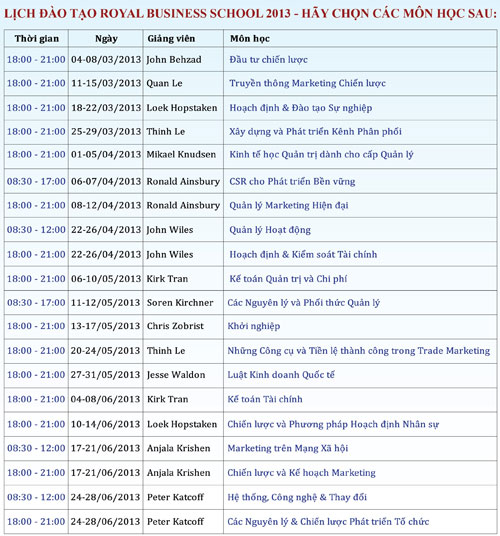The height and width of the screenshot is (536, 500).
Task: Select Hệ thống, Công nghệ & Thay đổi
Action: click(x=297, y=497)
